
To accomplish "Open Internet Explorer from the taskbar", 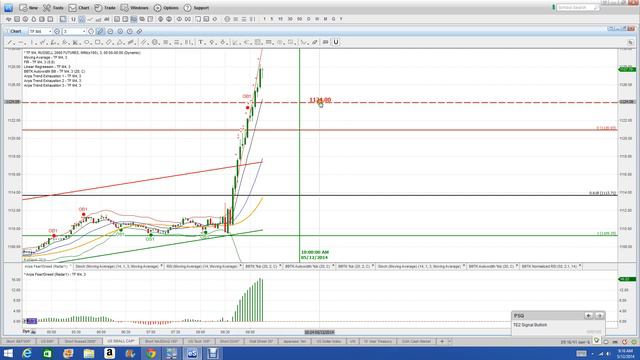I will pyautogui.click(x=27, y=353).
